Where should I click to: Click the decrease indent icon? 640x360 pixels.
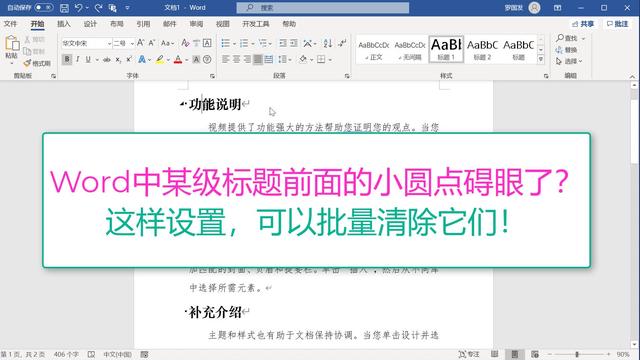282,43
